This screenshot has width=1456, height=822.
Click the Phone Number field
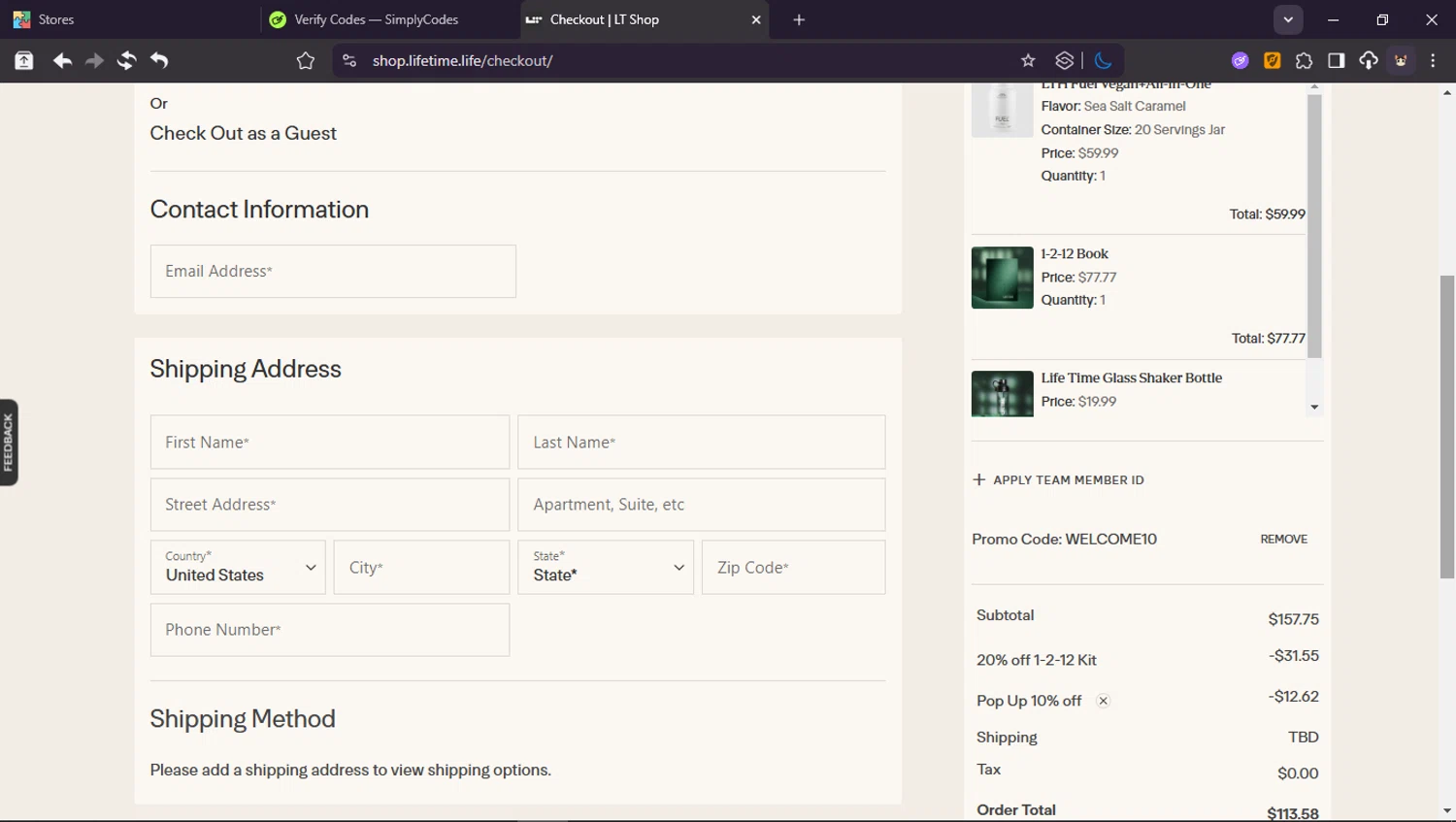[x=330, y=630]
